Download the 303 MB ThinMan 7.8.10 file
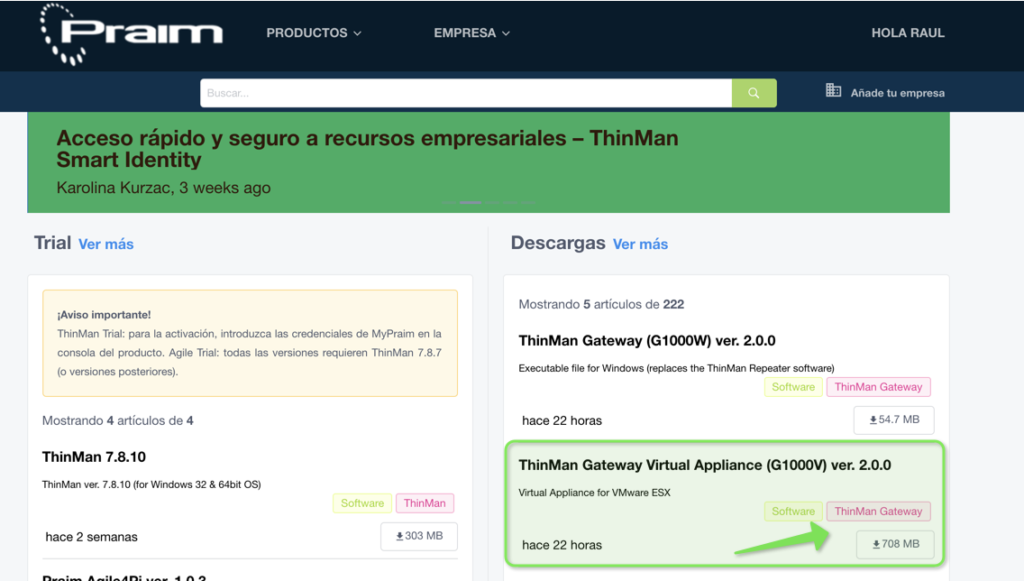The image size is (1024, 581). (419, 536)
